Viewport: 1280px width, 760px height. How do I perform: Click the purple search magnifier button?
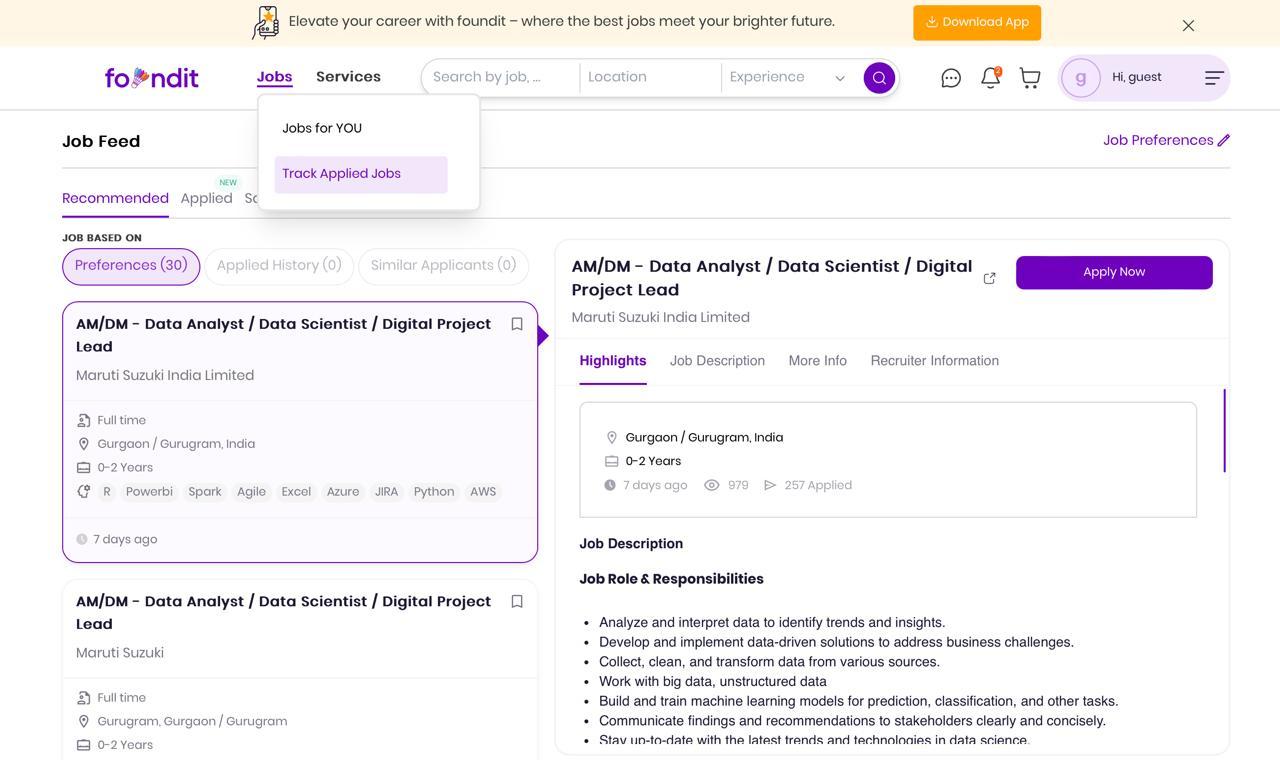pyautogui.click(x=879, y=77)
